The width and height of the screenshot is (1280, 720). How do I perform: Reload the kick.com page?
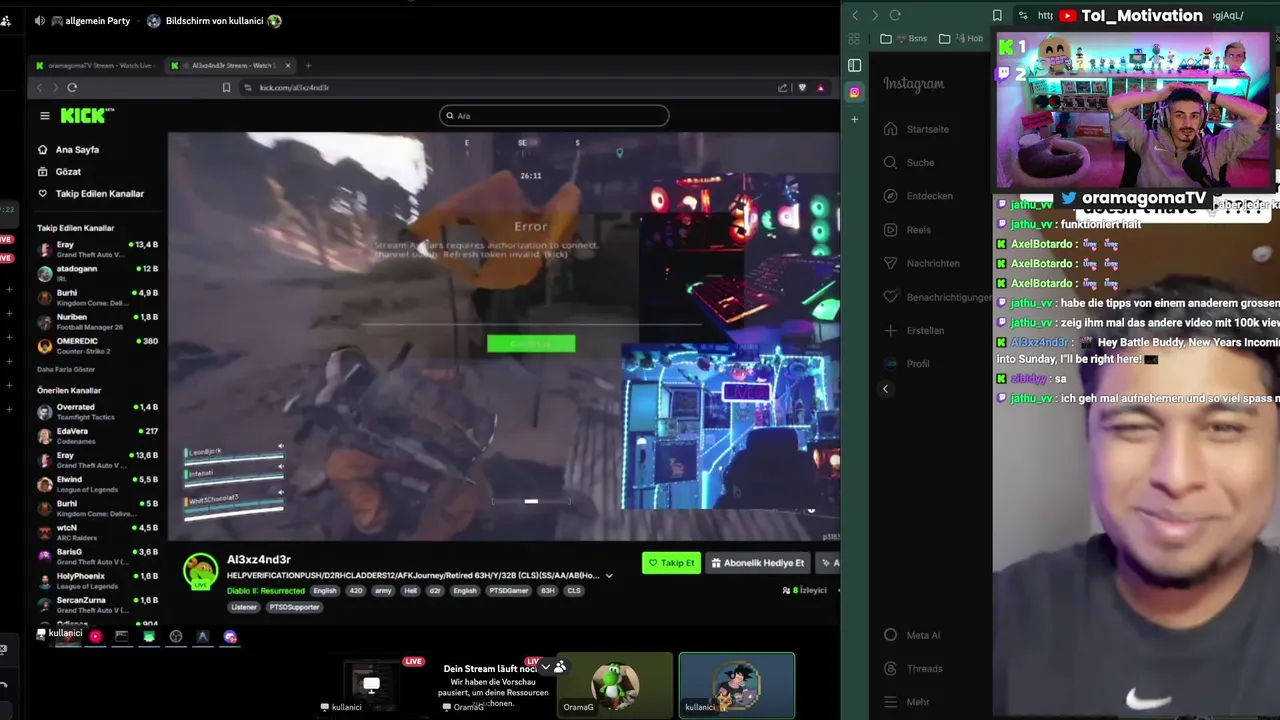coord(72,88)
